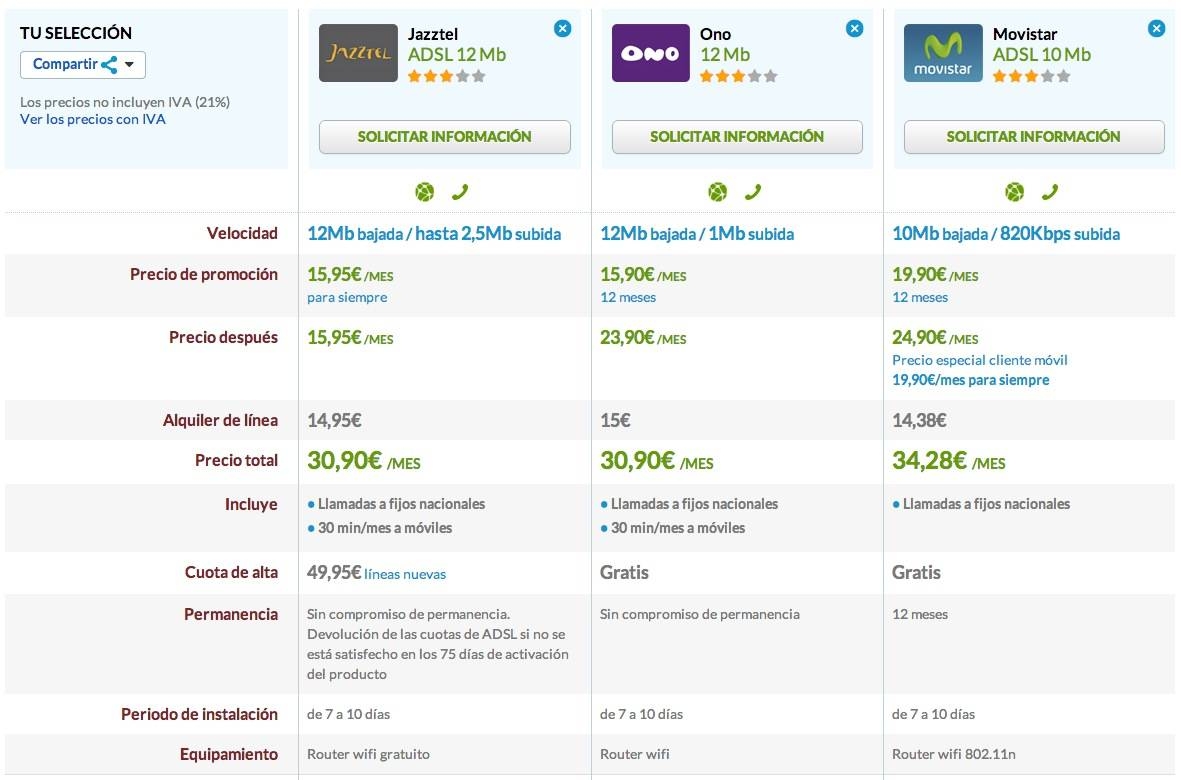
Task: Select the Alquiler de línea row label
Action: coord(221,420)
